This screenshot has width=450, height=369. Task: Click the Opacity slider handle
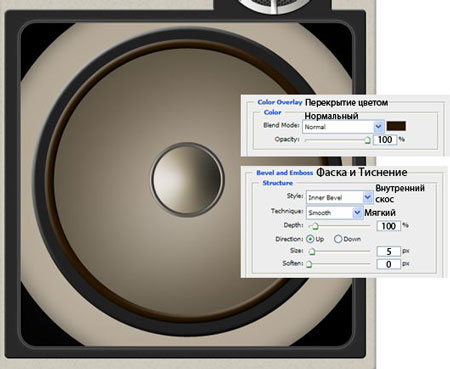(x=367, y=140)
